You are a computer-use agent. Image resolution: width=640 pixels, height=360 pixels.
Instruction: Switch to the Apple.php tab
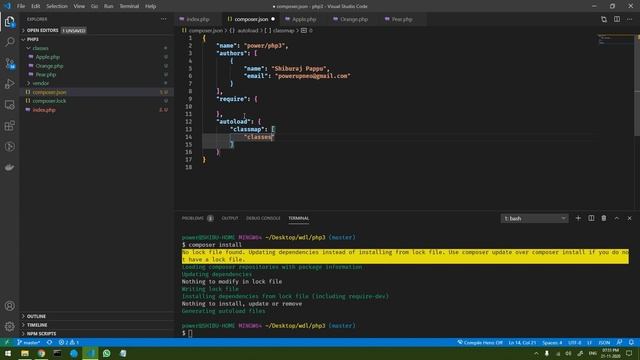click(304, 19)
